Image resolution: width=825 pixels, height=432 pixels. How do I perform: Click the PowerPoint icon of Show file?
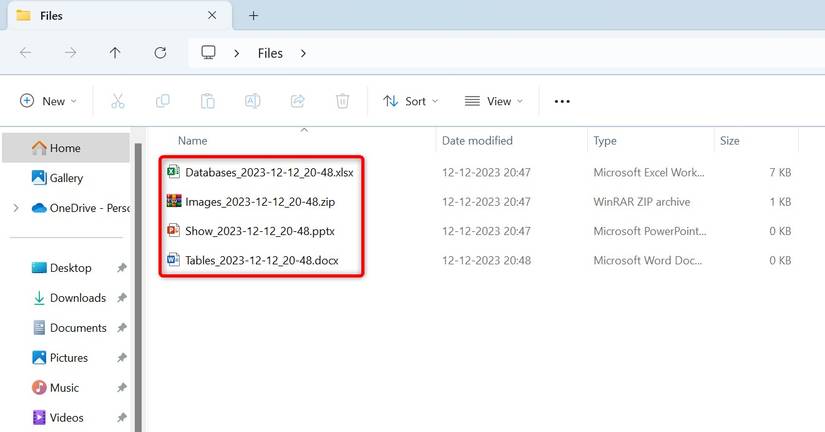173,230
